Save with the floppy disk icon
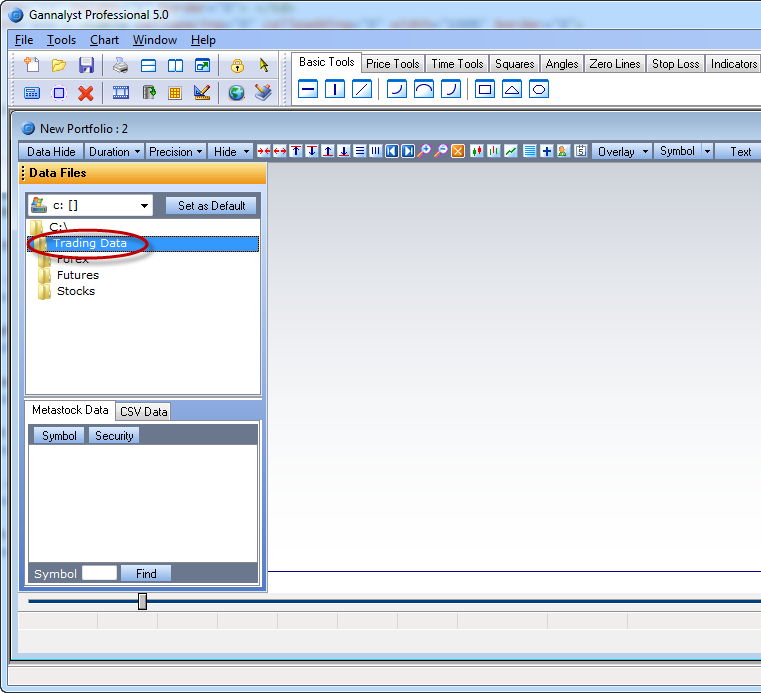Image resolution: width=761 pixels, height=693 pixels. pos(86,65)
